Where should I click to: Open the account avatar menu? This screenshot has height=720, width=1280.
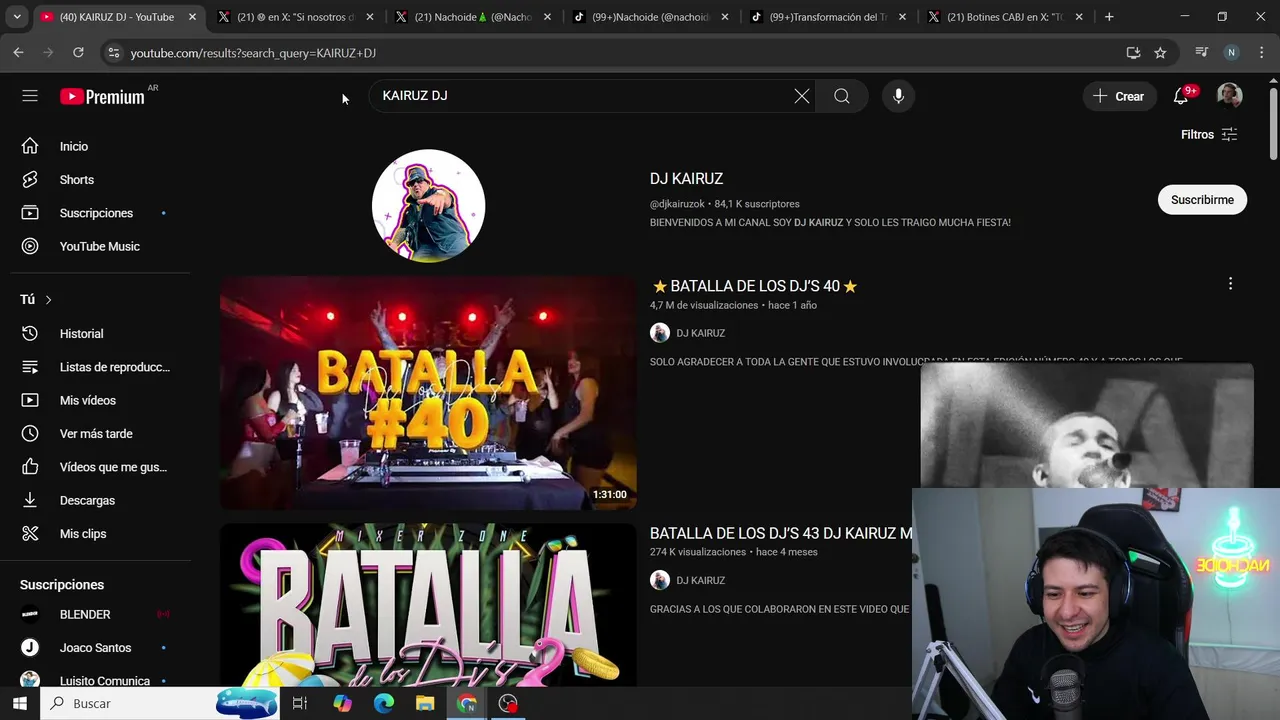(x=1229, y=96)
